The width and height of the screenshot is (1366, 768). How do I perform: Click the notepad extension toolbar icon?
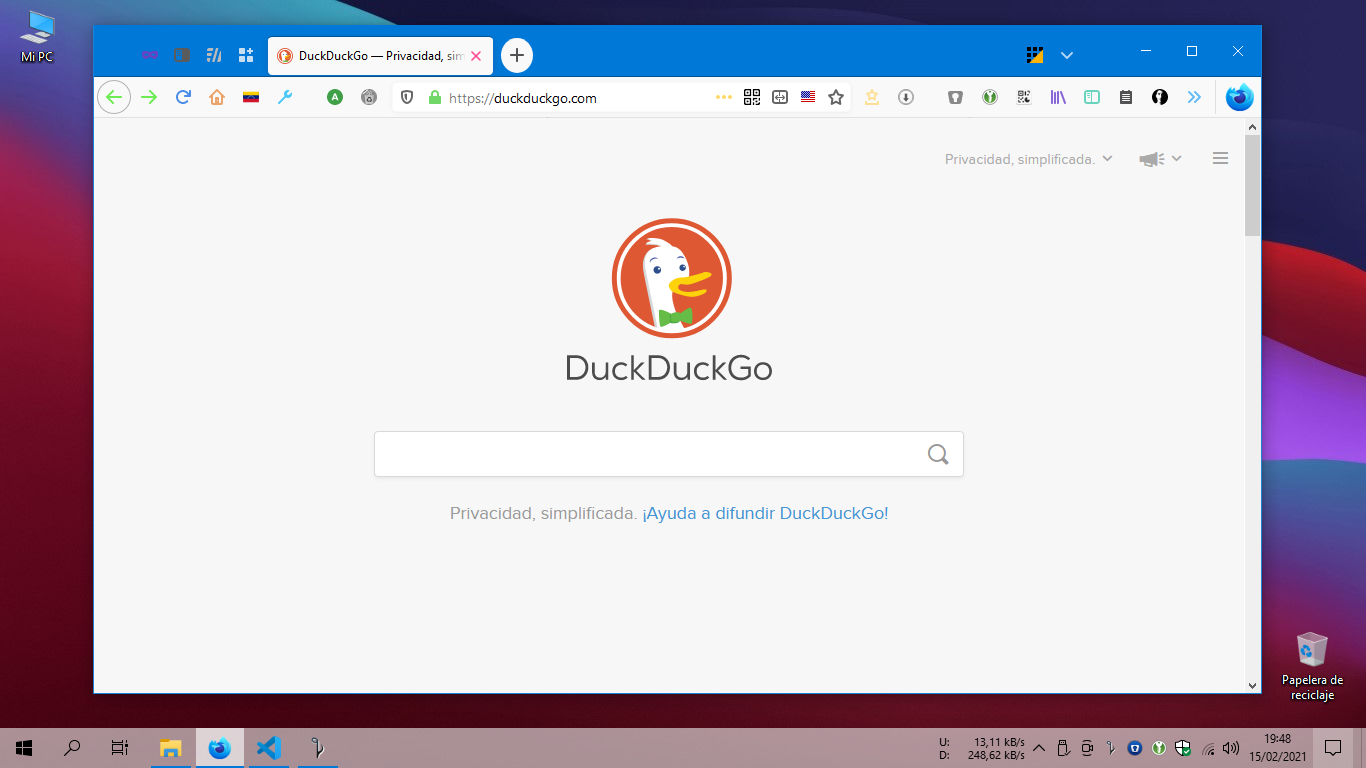click(x=1126, y=97)
